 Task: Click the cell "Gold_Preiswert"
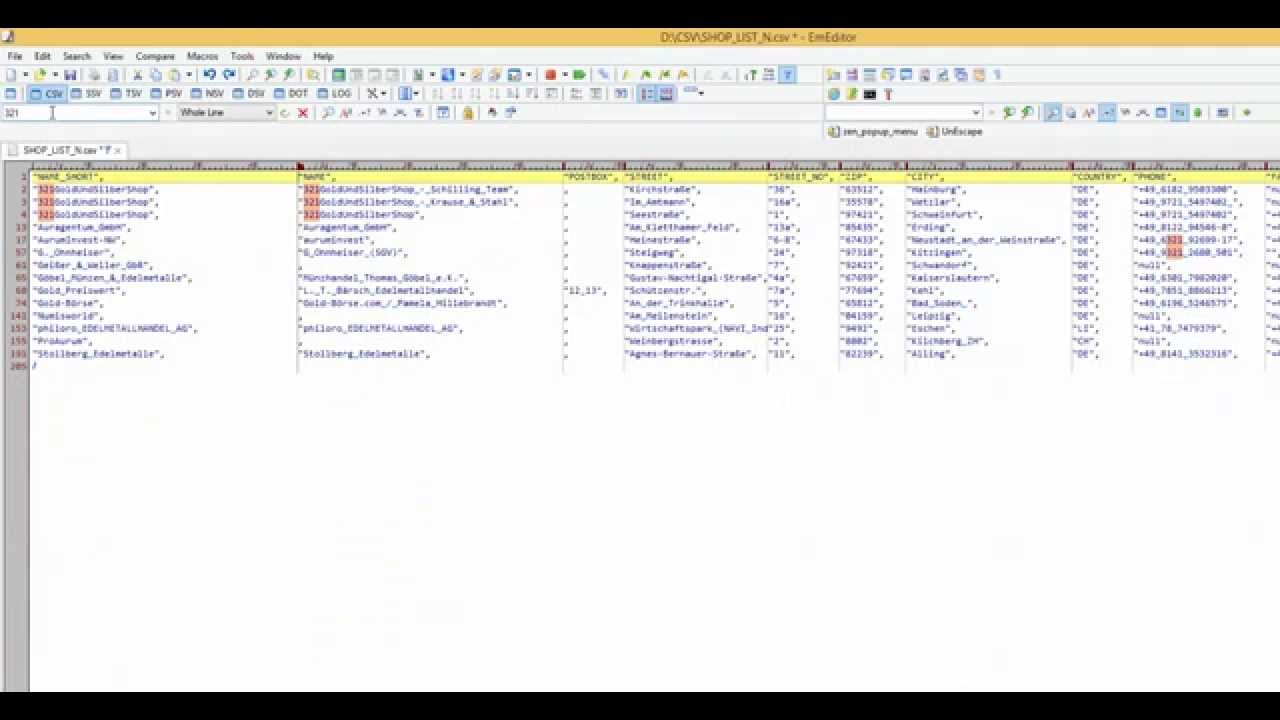tap(80, 291)
